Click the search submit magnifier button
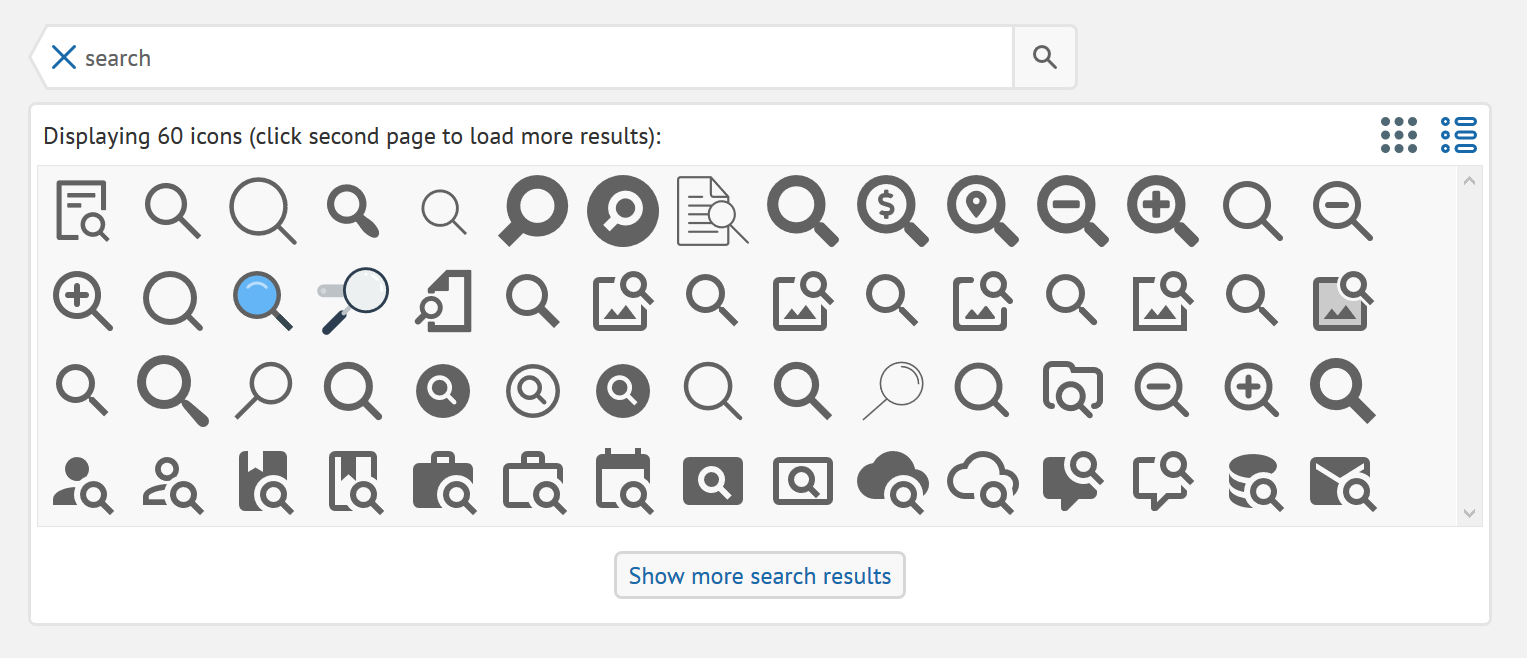The height and width of the screenshot is (658, 1527). pyautogui.click(x=1044, y=58)
